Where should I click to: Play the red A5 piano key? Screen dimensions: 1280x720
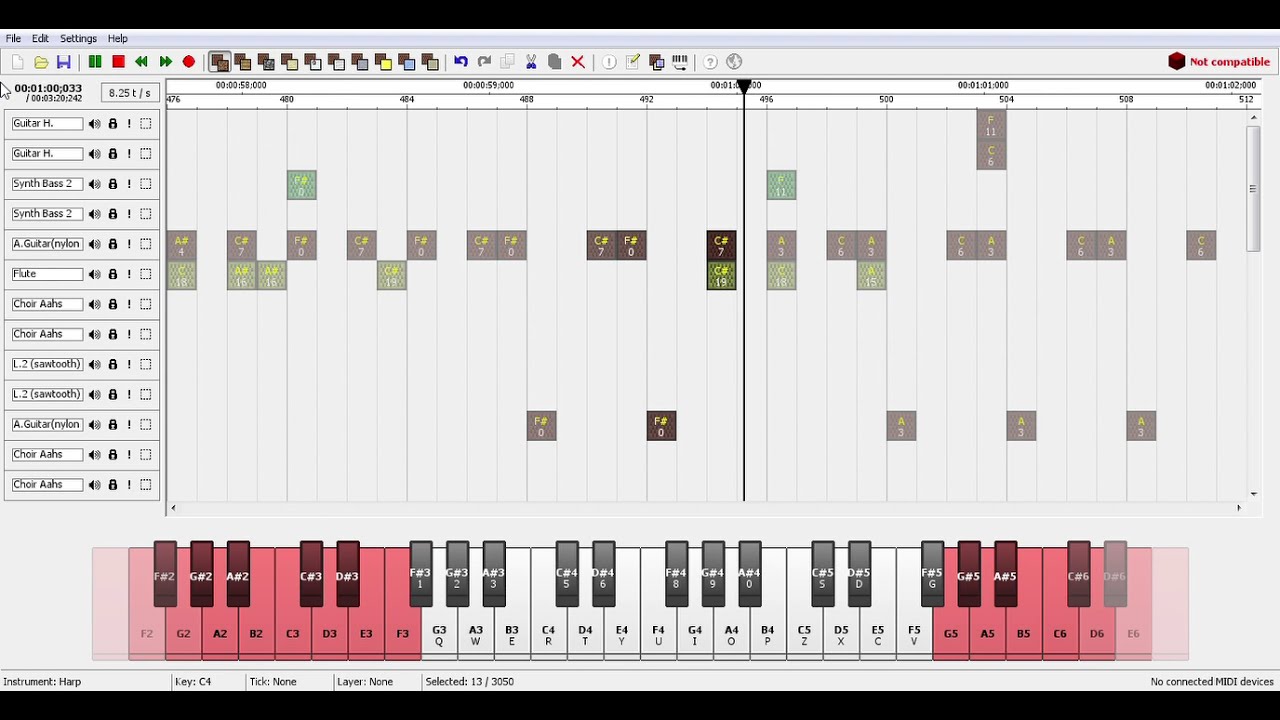[987, 634]
